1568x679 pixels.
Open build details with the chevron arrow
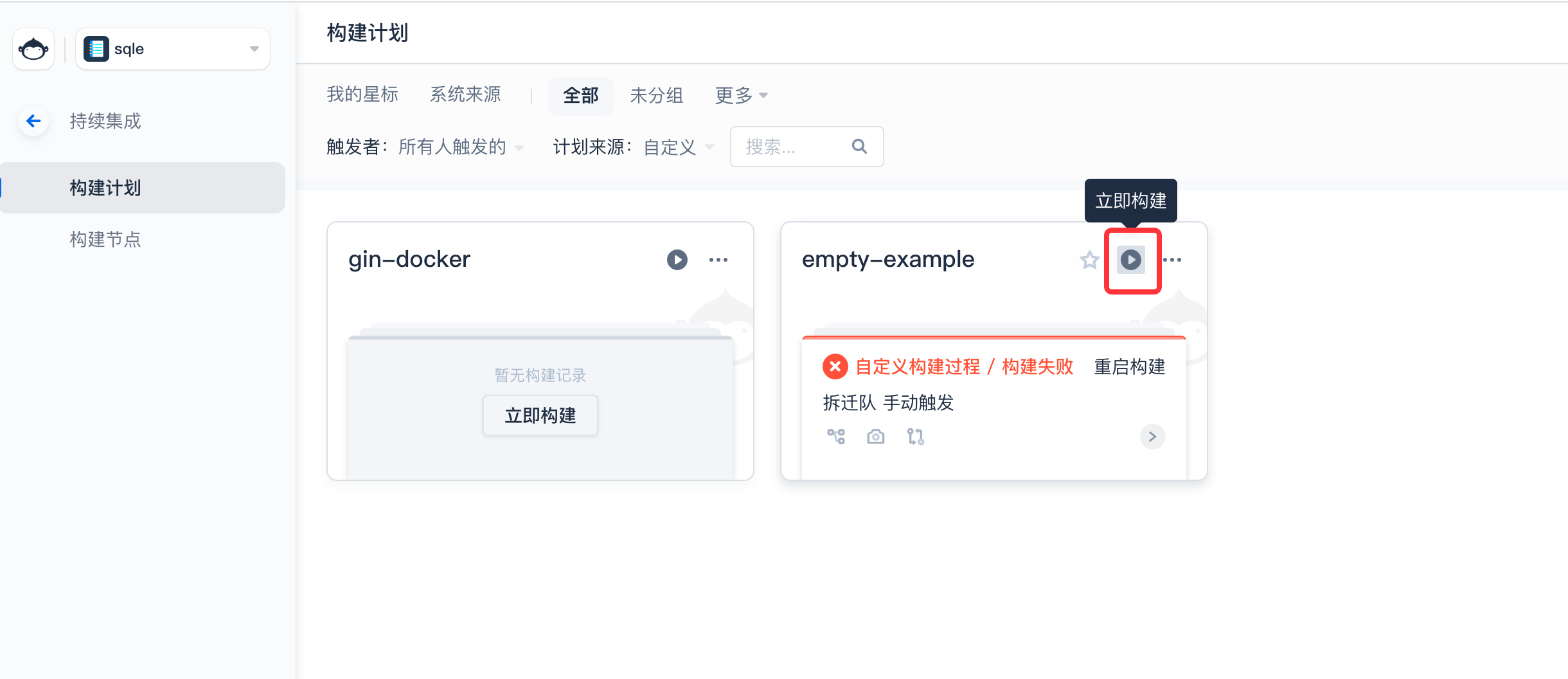1153,437
